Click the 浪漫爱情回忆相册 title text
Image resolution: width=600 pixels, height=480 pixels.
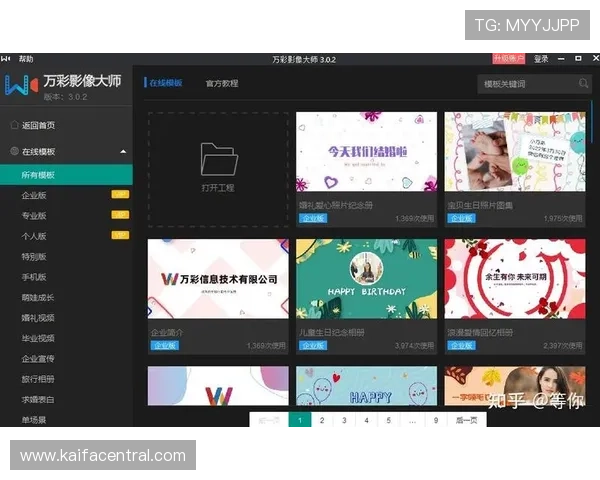(480, 332)
